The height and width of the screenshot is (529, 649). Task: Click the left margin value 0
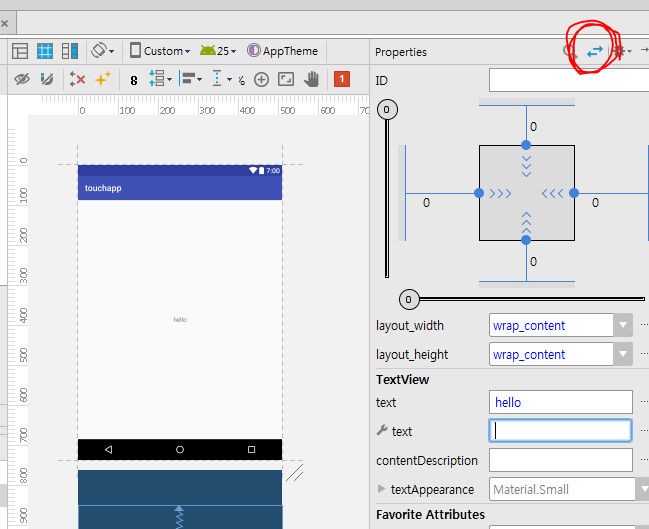pos(426,203)
